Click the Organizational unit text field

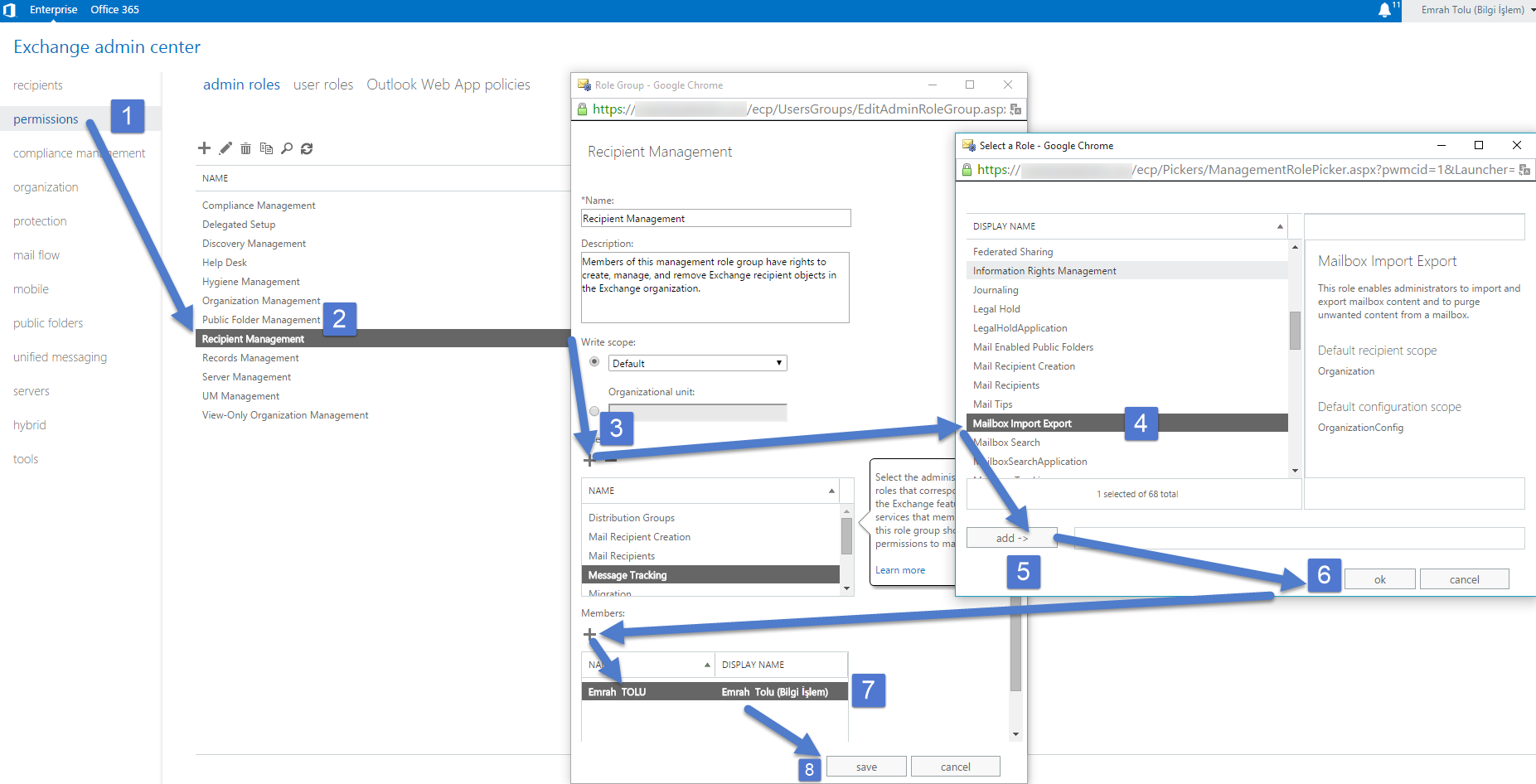pos(698,412)
